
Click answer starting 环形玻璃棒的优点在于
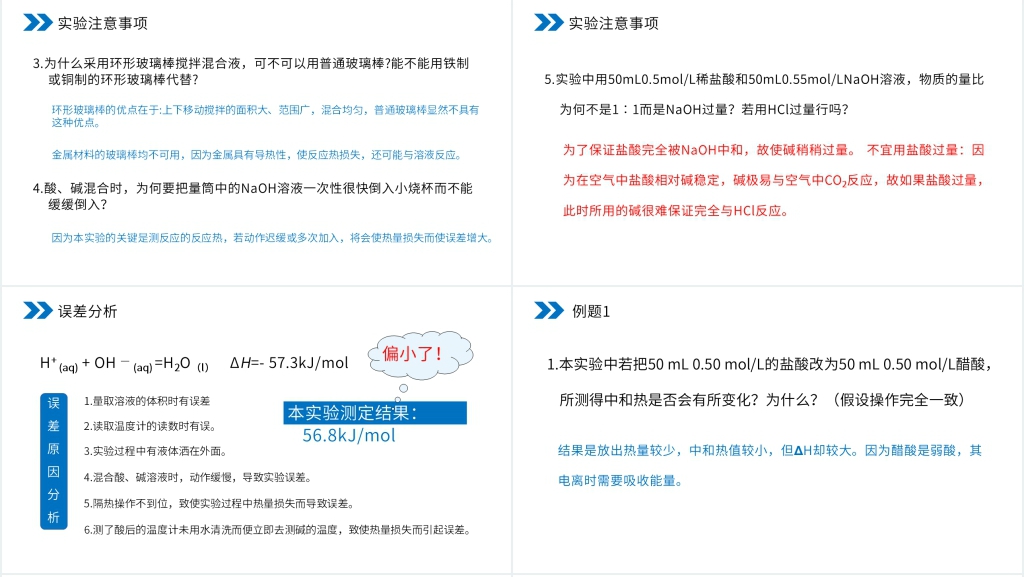click(x=265, y=116)
